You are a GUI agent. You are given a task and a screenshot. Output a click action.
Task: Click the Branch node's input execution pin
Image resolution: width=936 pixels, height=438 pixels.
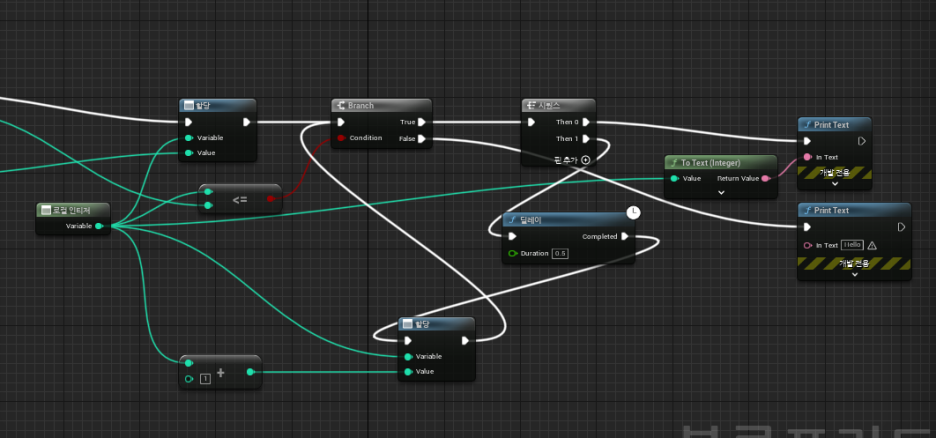click(340, 122)
